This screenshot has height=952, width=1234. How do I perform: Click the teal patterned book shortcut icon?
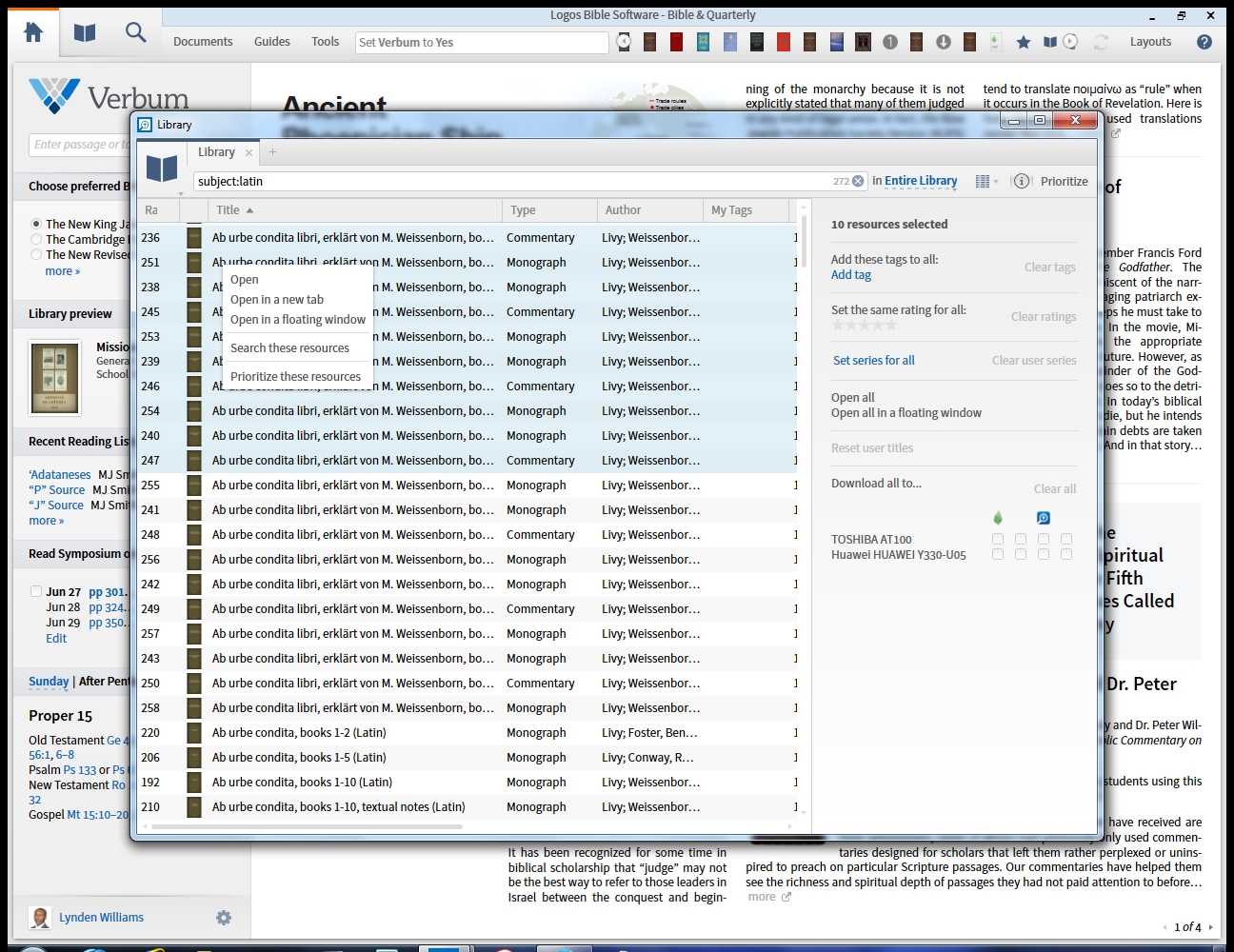[x=703, y=41]
